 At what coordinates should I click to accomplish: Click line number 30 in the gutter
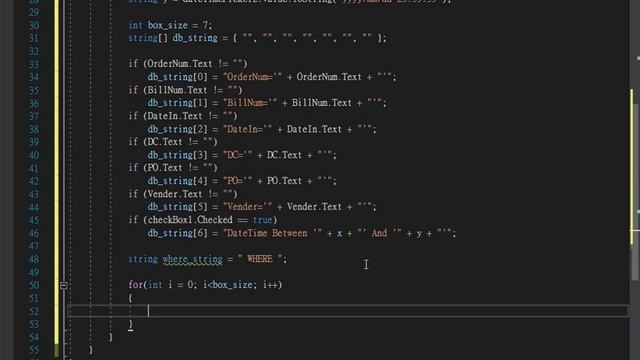point(34,25)
